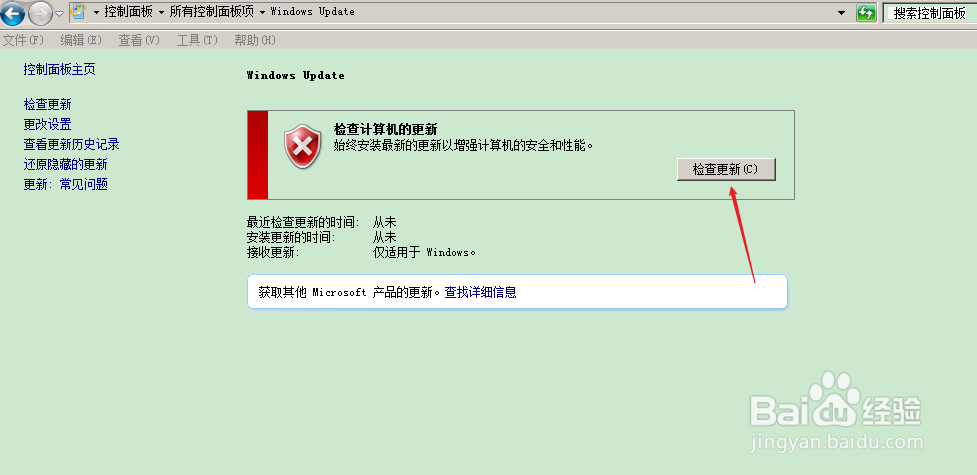The height and width of the screenshot is (475, 977).
Task: Open the 查看(V) menu
Action: coord(140,40)
